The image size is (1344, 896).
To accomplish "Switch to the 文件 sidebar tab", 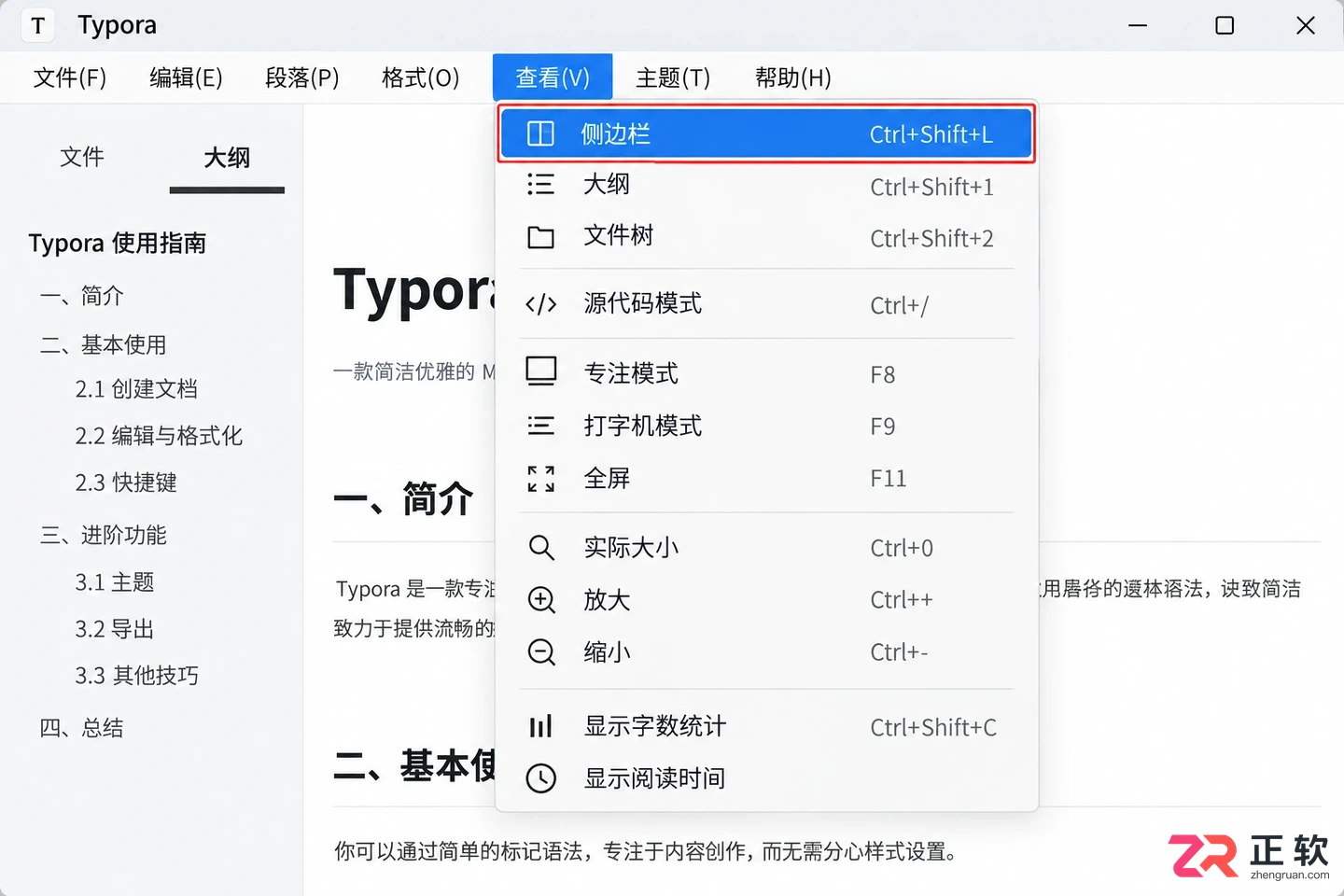I will tap(82, 157).
